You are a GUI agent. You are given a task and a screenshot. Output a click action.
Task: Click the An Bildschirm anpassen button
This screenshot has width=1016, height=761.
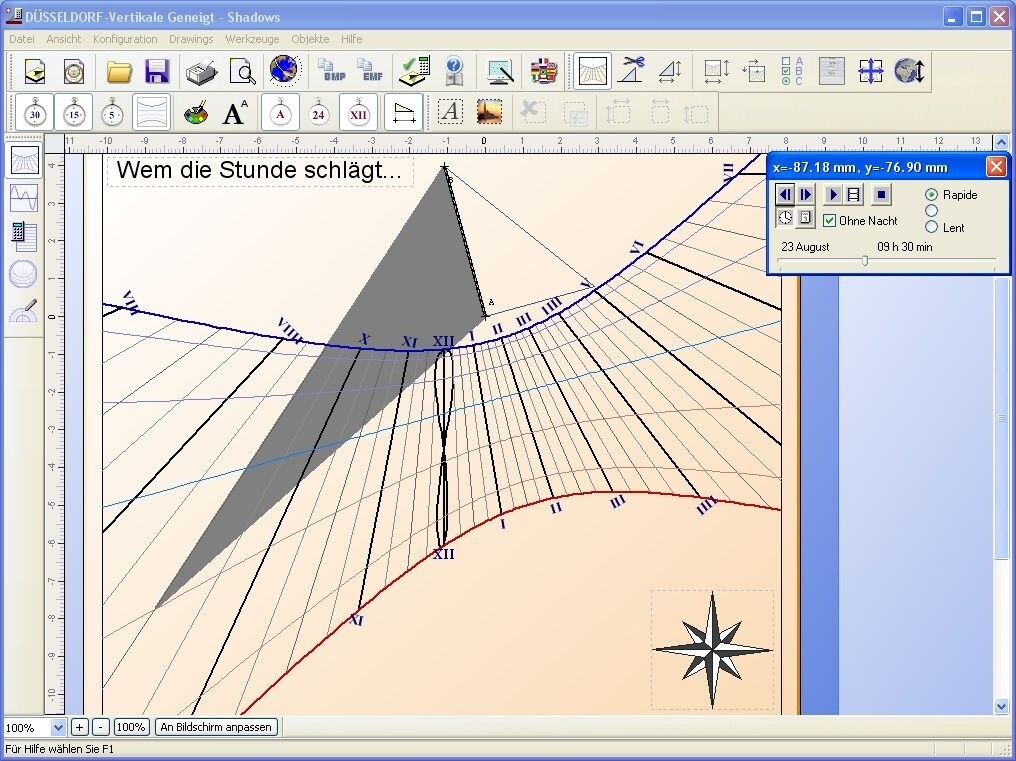tap(215, 727)
